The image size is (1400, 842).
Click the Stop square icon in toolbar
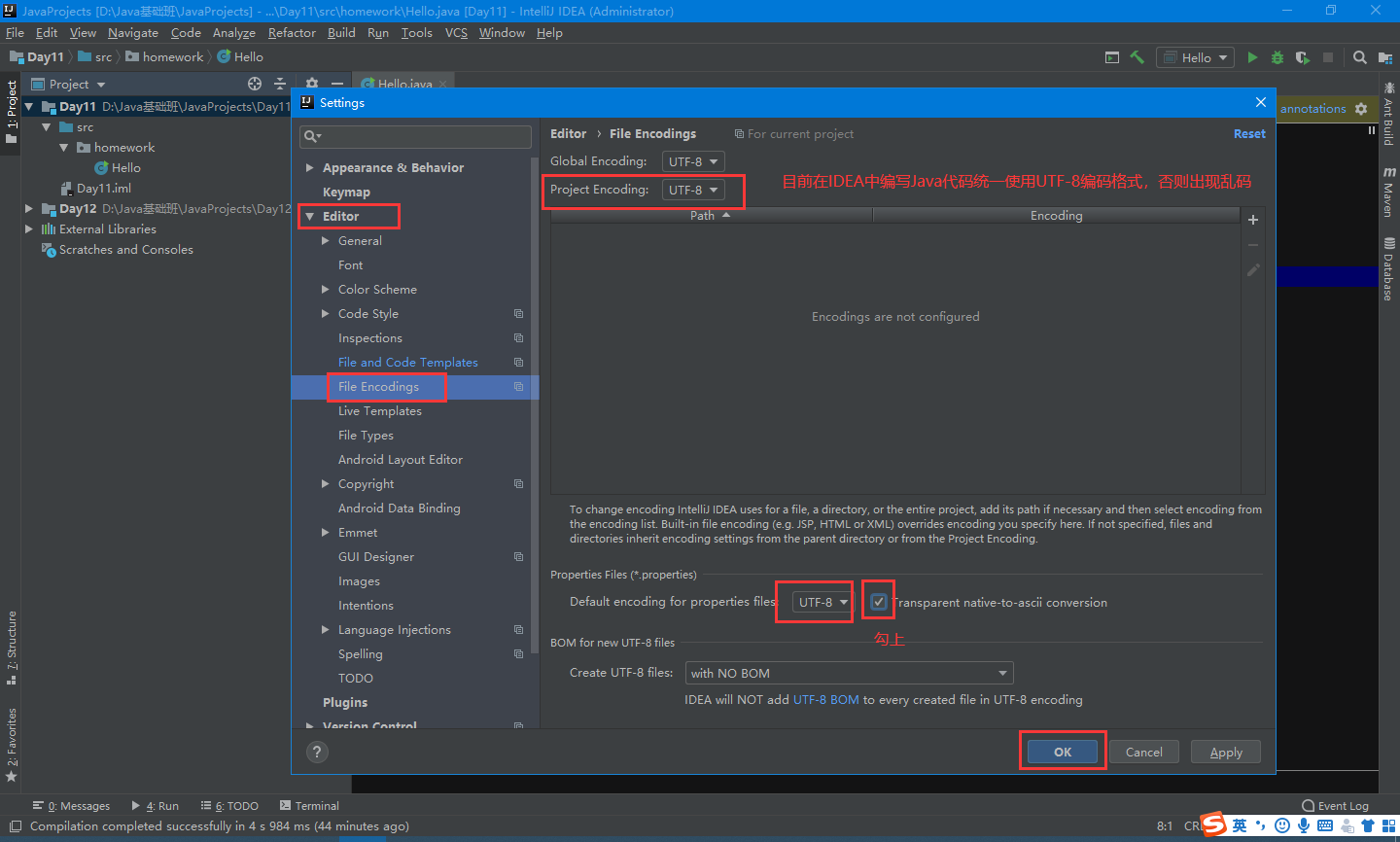pyautogui.click(x=1328, y=57)
